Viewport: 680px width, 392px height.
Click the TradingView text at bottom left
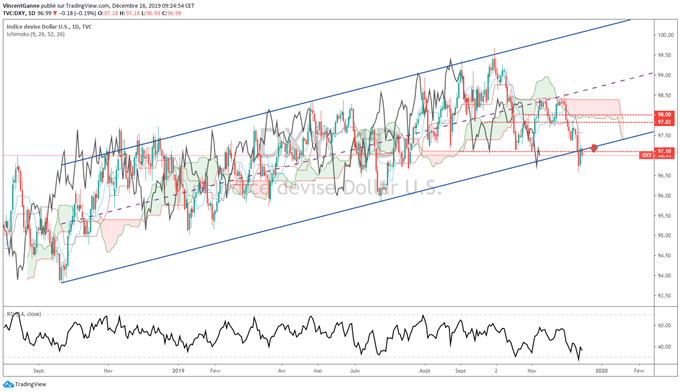point(30,384)
